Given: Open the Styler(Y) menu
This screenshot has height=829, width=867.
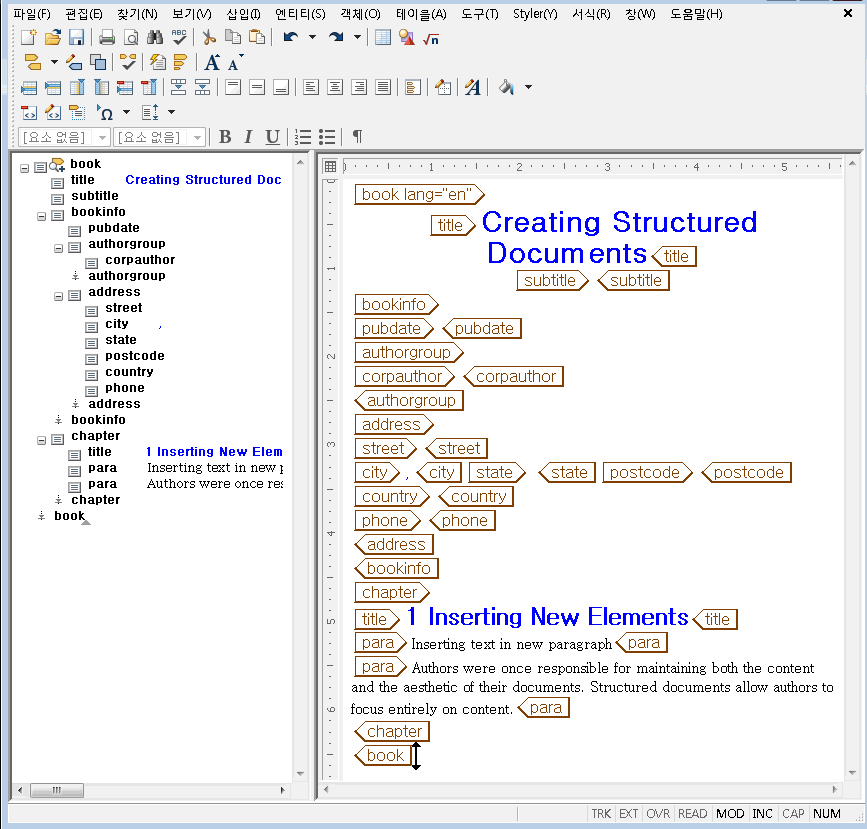Looking at the screenshot, I should [535, 14].
